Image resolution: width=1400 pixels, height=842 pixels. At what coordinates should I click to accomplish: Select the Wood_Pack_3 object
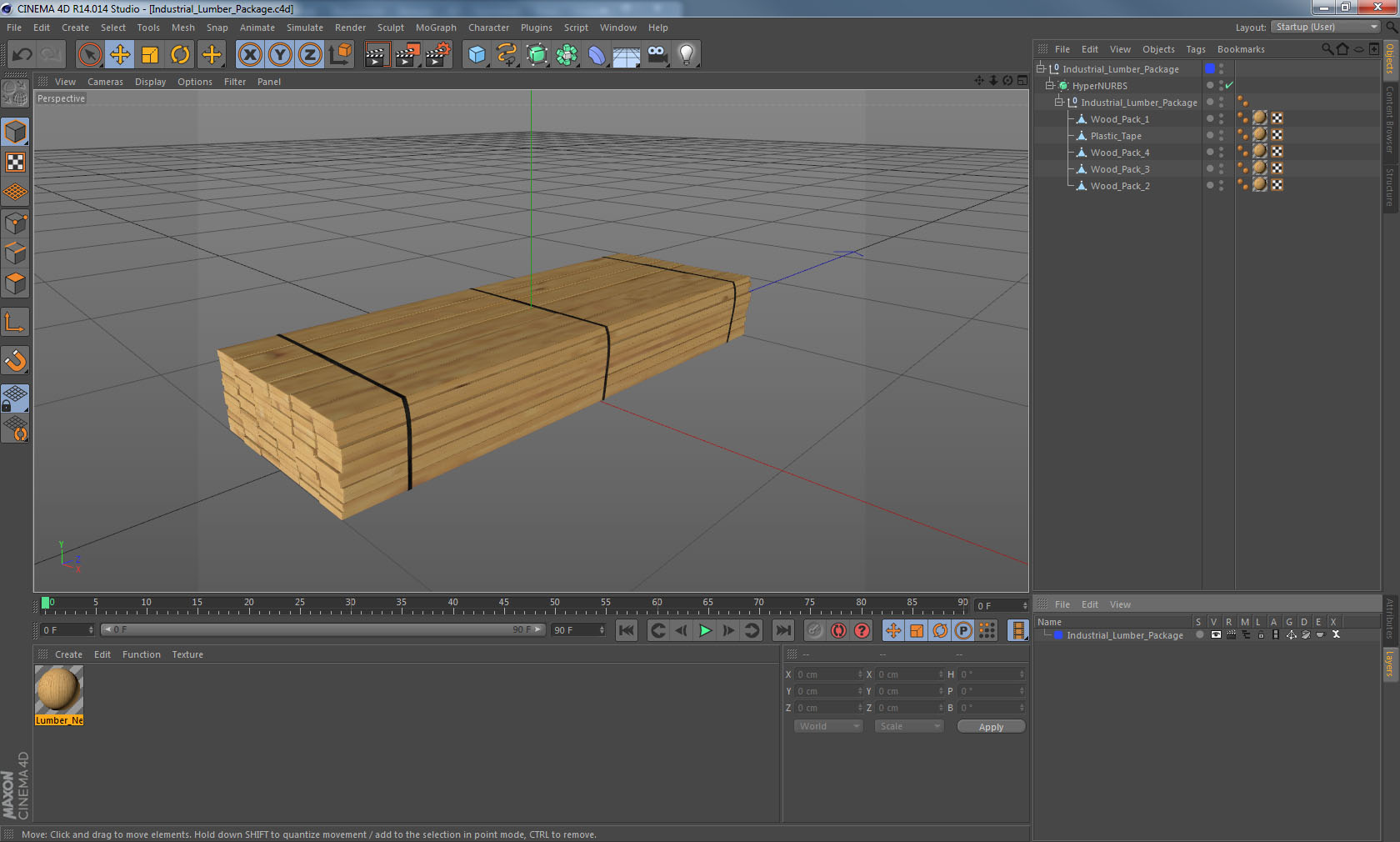(1119, 169)
